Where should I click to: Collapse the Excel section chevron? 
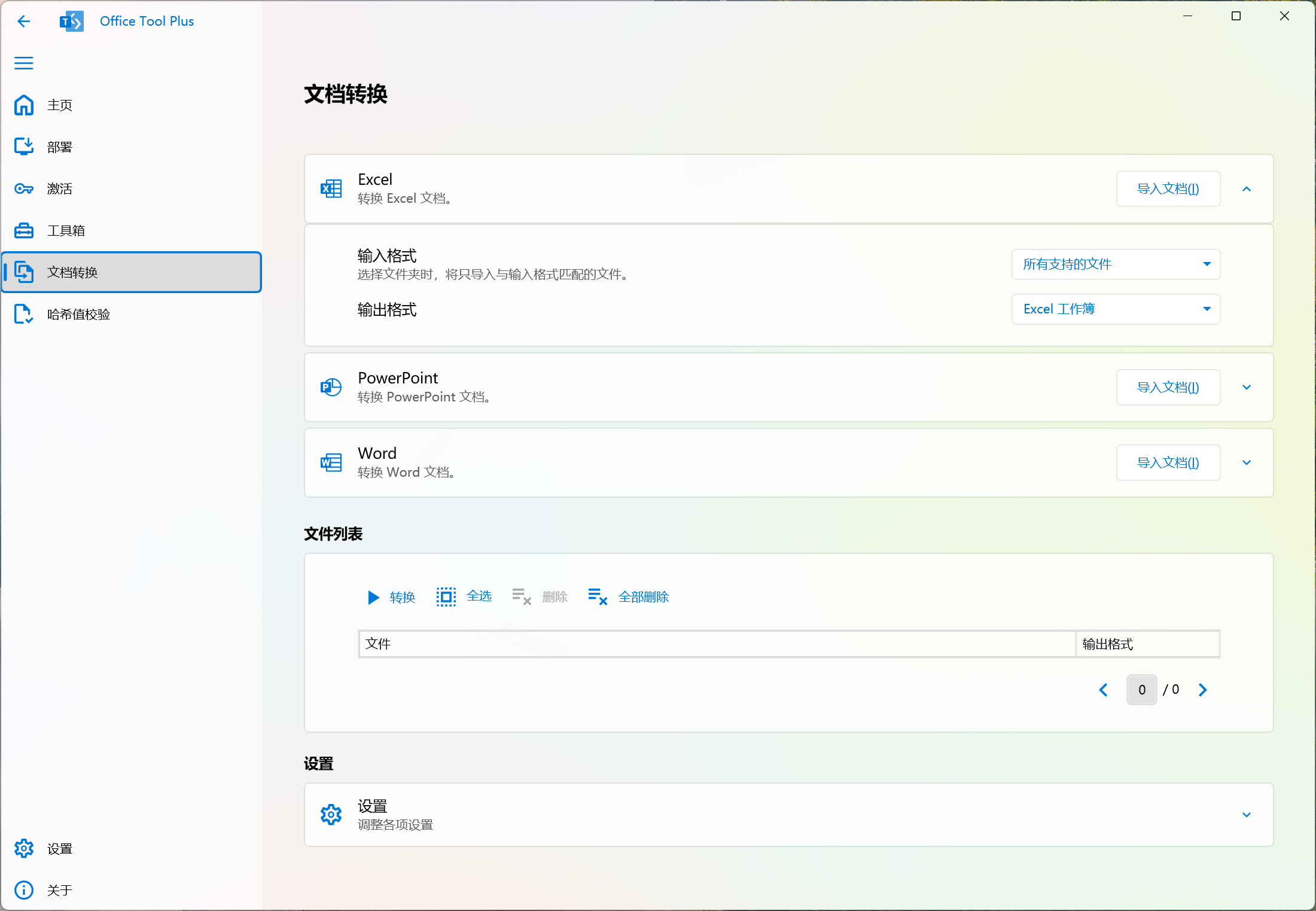[1247, 189]
